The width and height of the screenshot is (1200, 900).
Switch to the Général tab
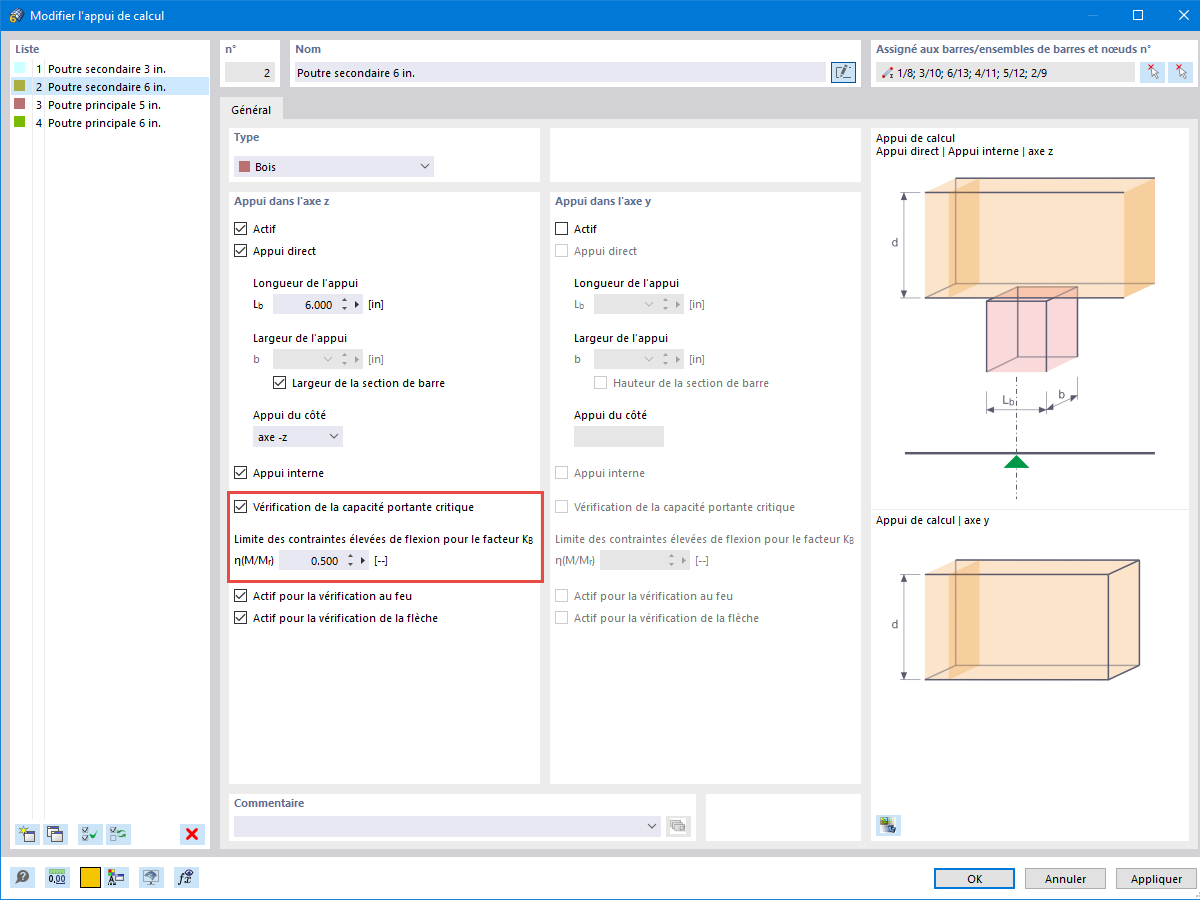click(x=252, y=110)
